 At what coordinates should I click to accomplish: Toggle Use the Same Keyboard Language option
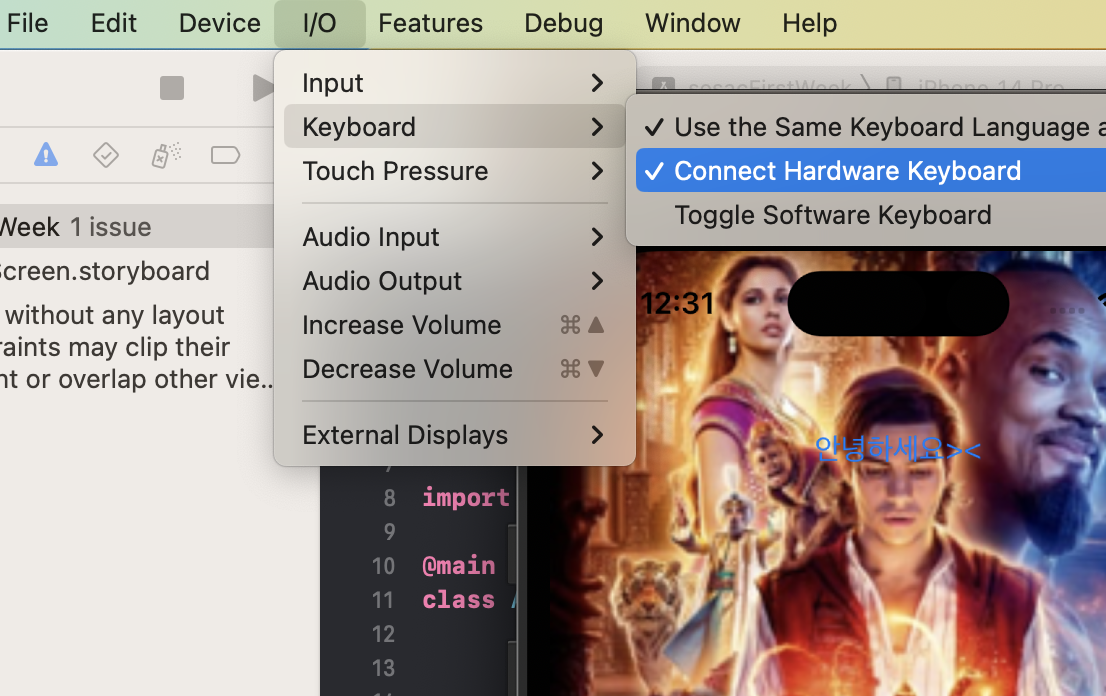[870, 127]
